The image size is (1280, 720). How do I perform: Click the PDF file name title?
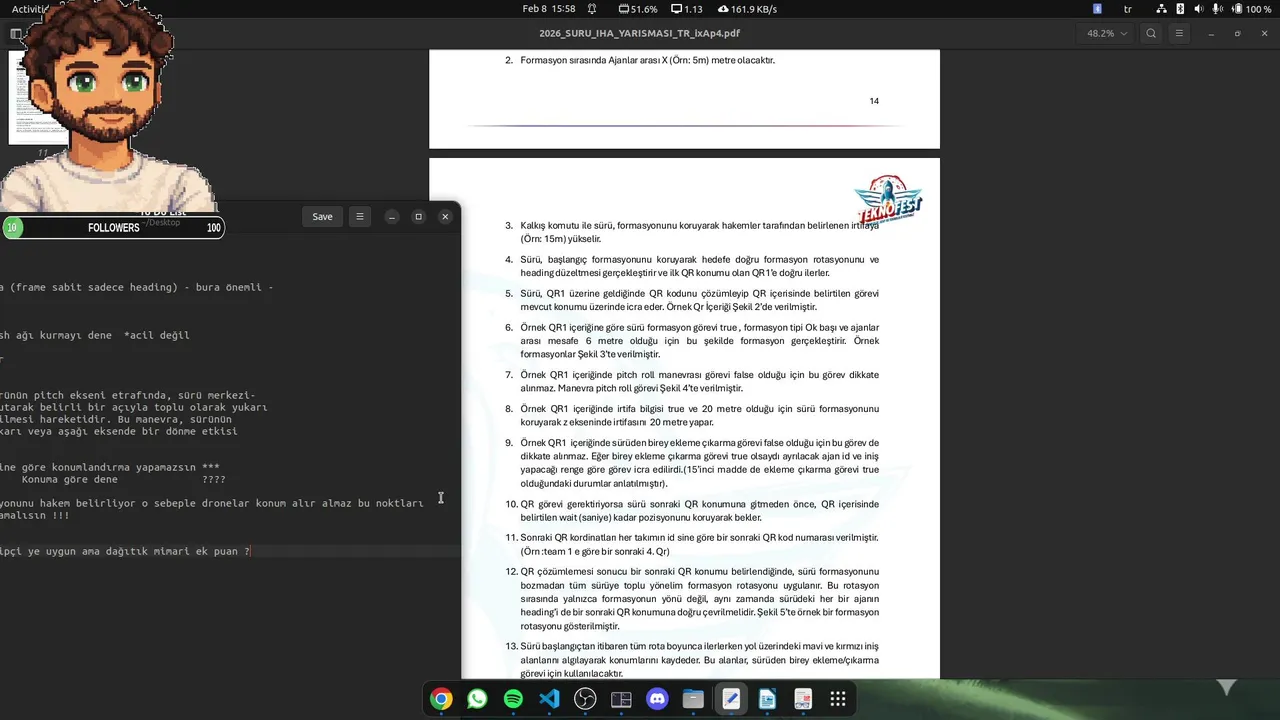(639, 33)
